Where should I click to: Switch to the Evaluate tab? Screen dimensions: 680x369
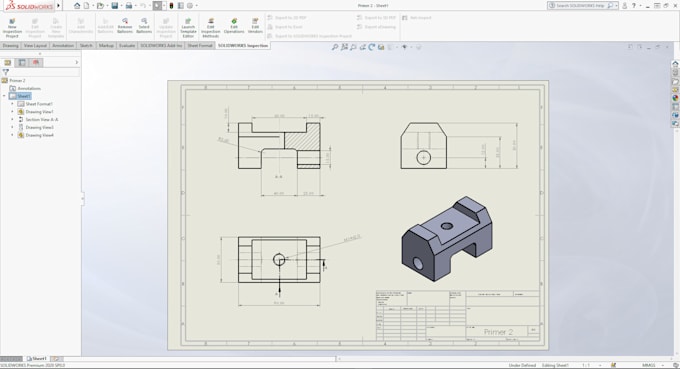pyautogui.click(x=127, y=46)
